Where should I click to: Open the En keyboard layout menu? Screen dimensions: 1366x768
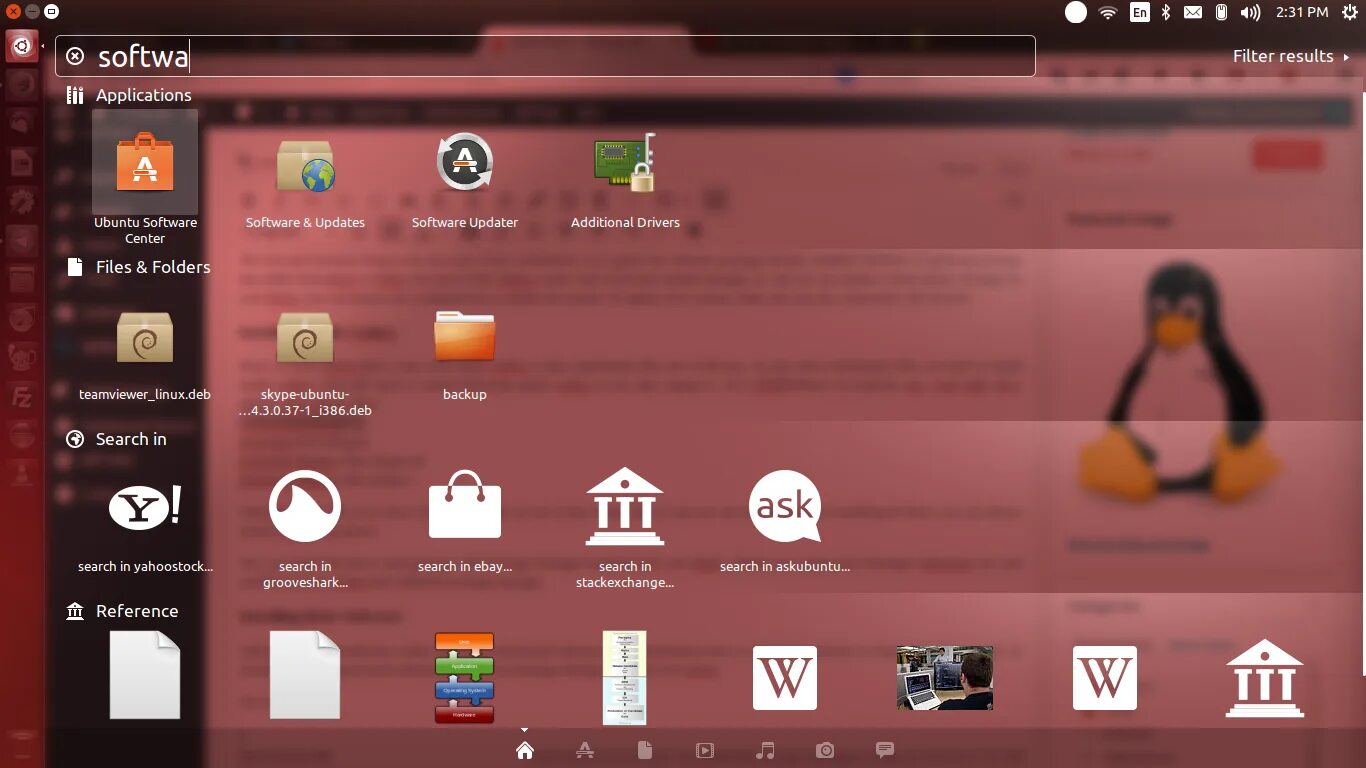pos(1139,12)
